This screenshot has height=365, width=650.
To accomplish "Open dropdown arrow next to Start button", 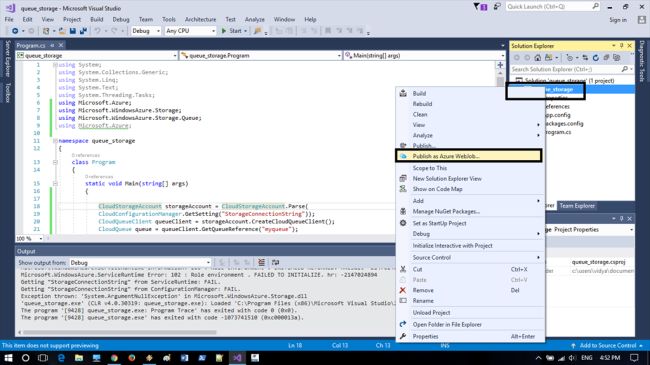I will (x=245, y=31).
